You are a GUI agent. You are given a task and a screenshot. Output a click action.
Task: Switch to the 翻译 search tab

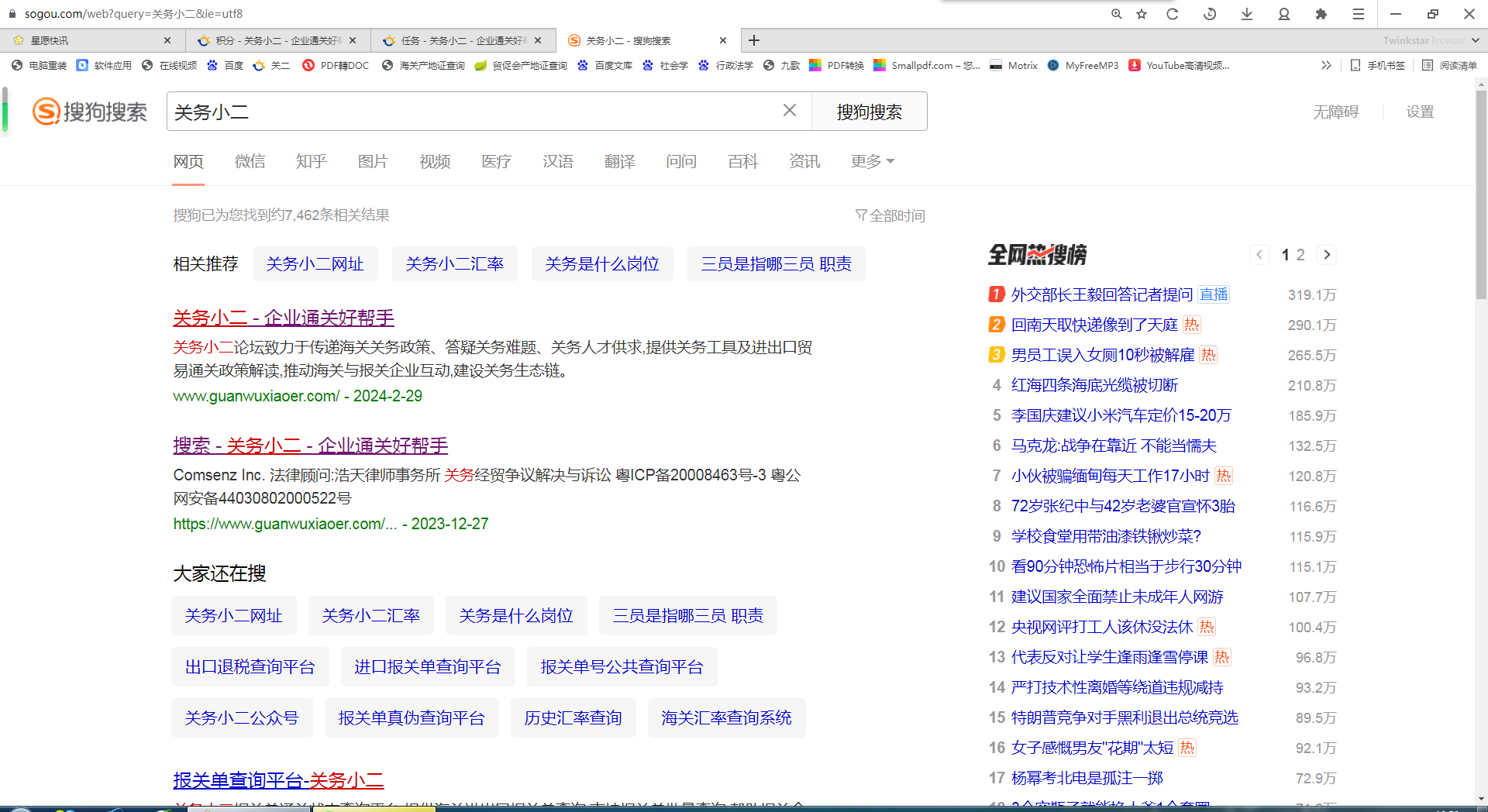(619, 161)
